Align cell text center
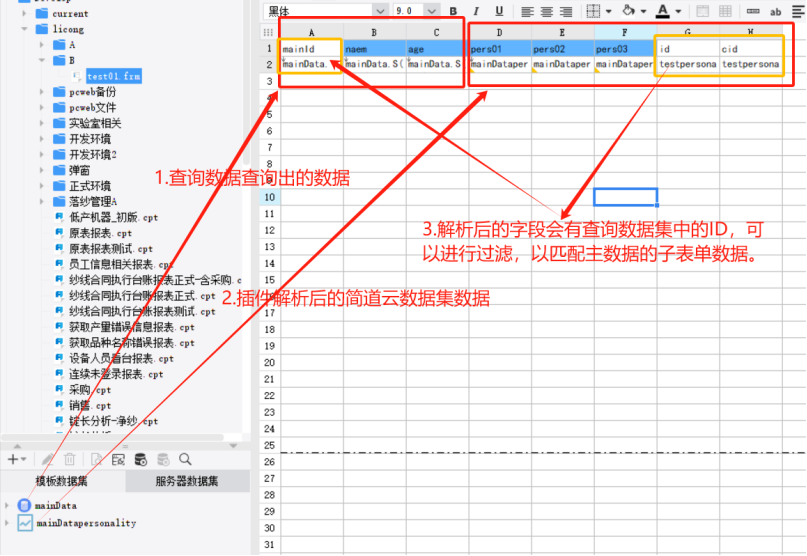 coord(547,11)
